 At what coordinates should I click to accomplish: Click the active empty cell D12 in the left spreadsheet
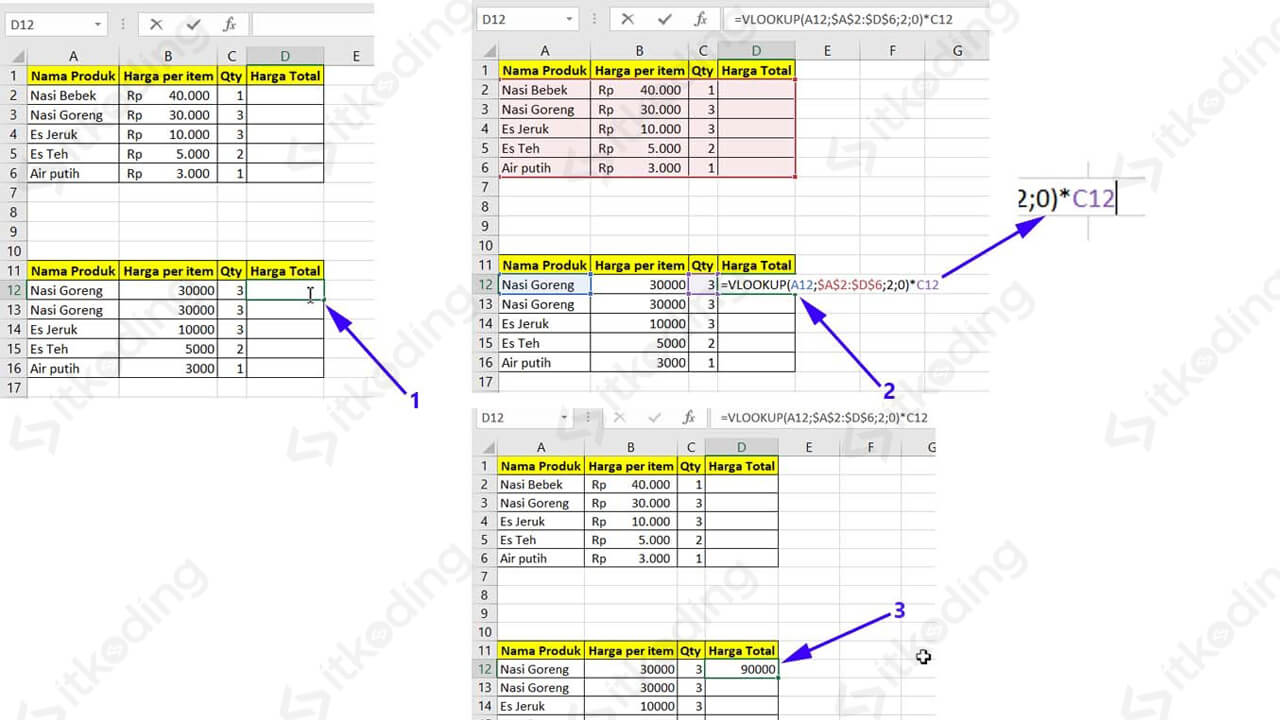[285, 290]
